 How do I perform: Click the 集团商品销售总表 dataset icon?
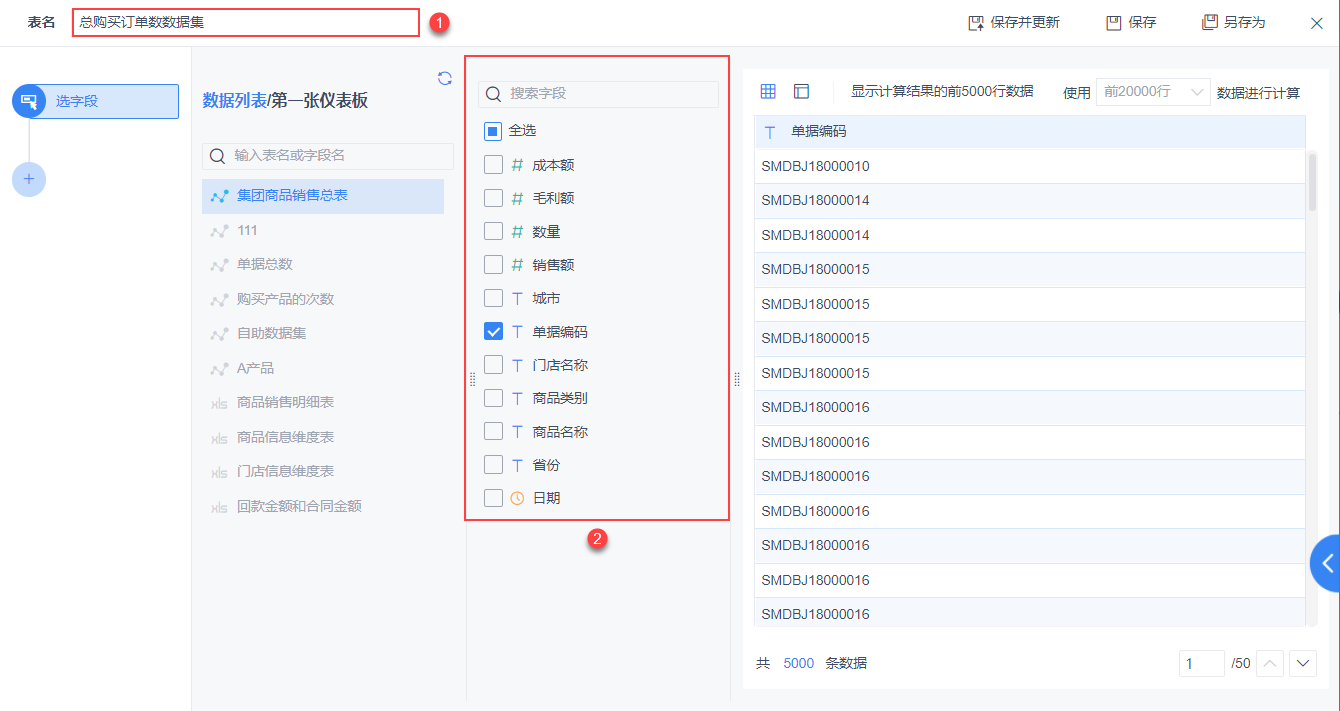(x=220, y=196)
